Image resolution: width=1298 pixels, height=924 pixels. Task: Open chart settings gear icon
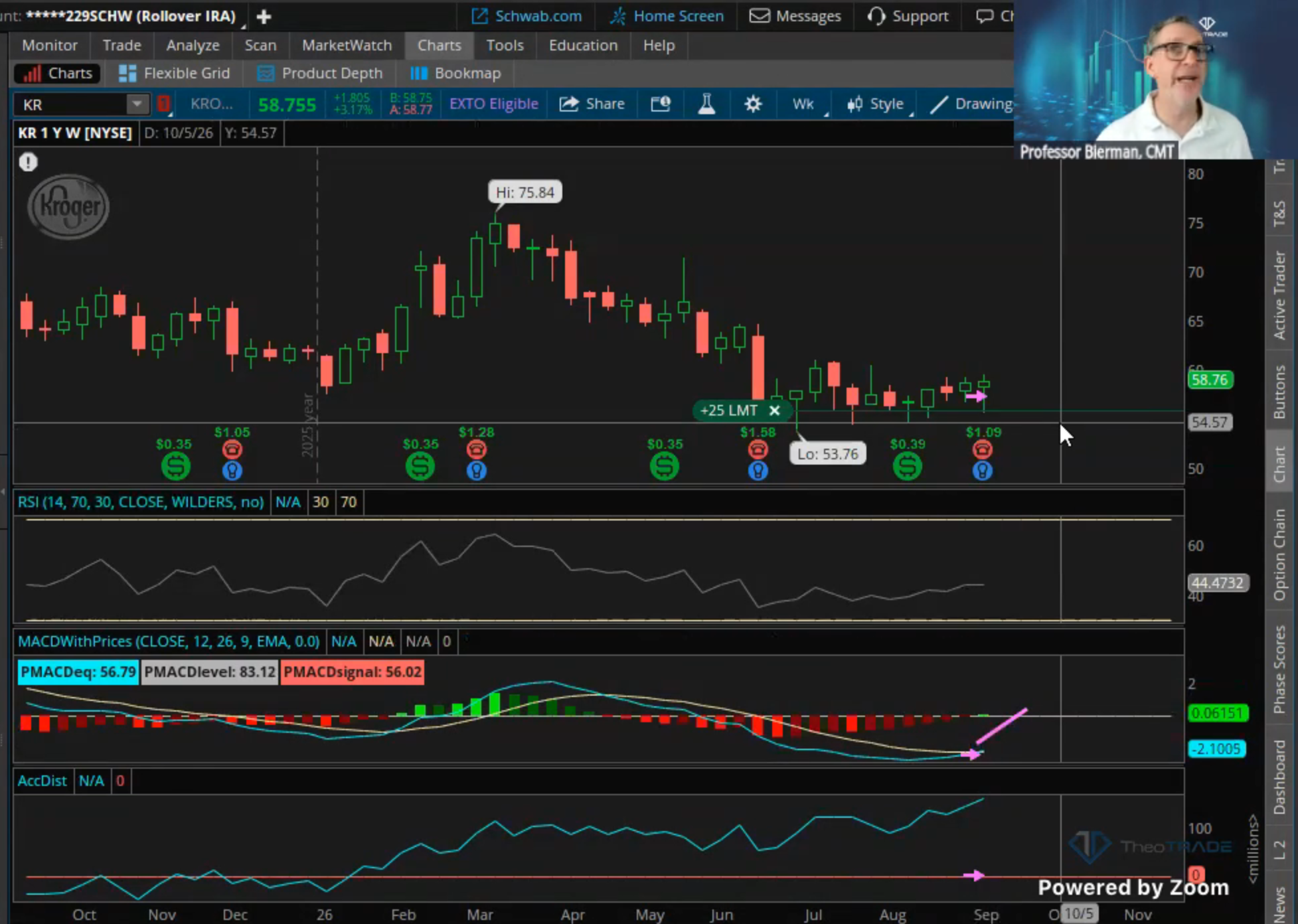coord(753,104)
